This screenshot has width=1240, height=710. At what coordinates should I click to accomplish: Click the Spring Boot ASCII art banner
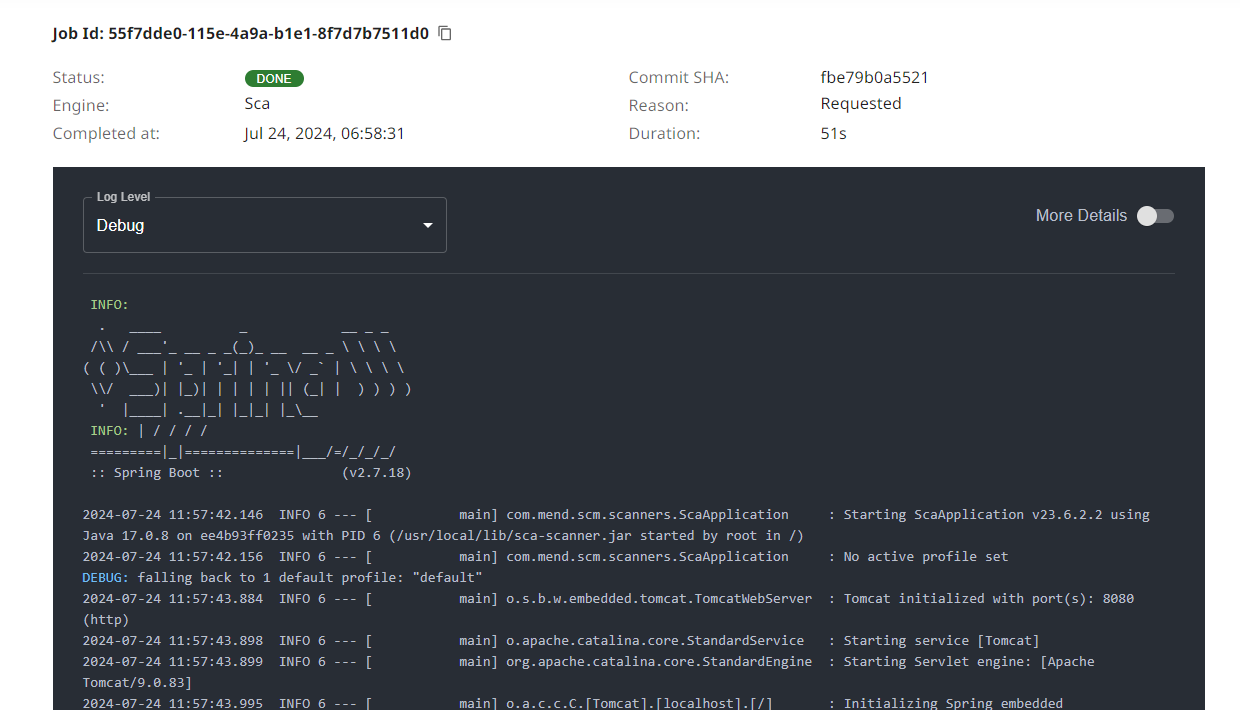[x=245, y=369]
